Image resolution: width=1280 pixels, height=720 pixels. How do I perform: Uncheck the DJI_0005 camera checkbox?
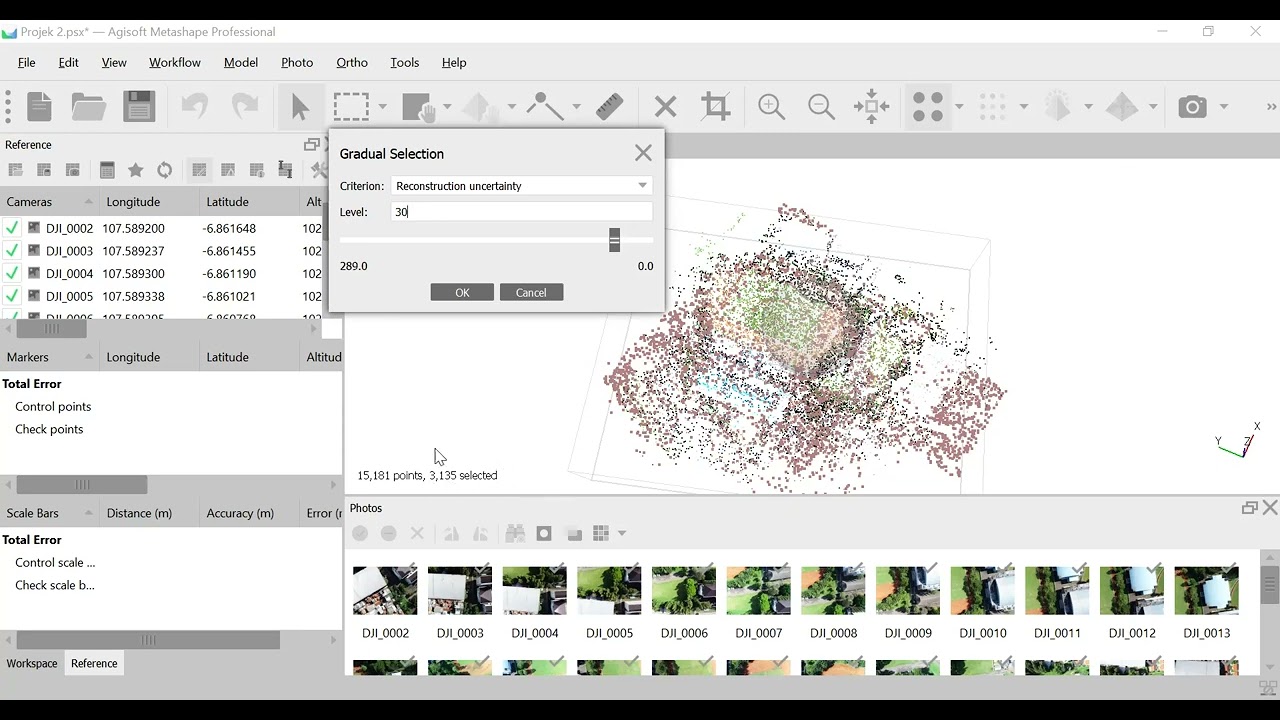(x=12, y=296)
